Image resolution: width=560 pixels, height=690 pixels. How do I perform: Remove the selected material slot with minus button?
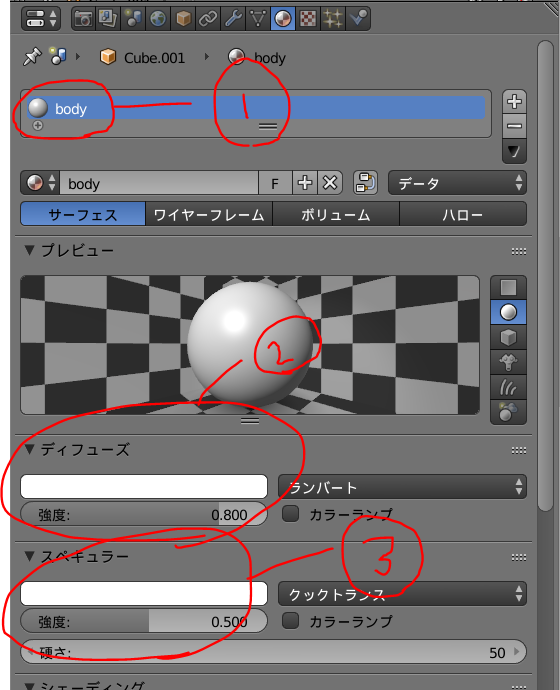514,126
